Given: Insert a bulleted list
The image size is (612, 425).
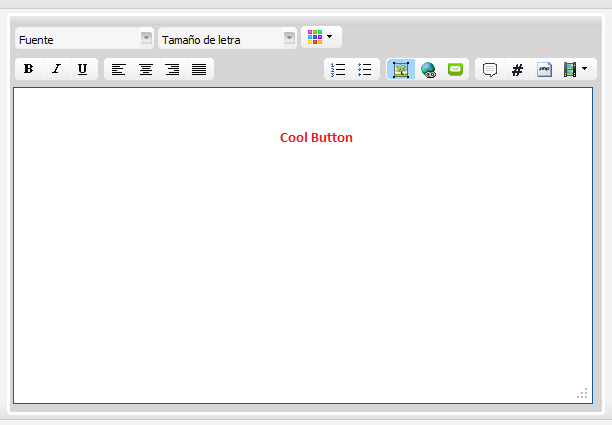Looking at the screenshot, I should (365, 70).
